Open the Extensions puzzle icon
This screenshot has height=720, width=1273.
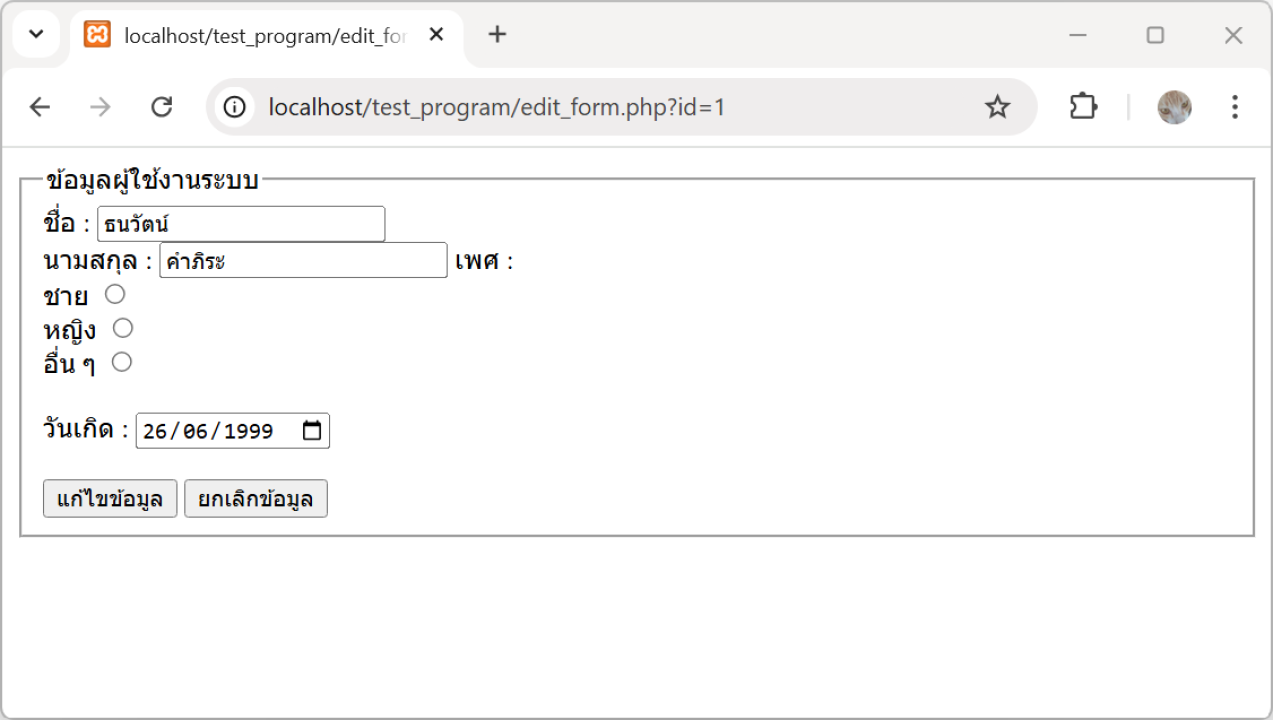[x=1083, y=107]
